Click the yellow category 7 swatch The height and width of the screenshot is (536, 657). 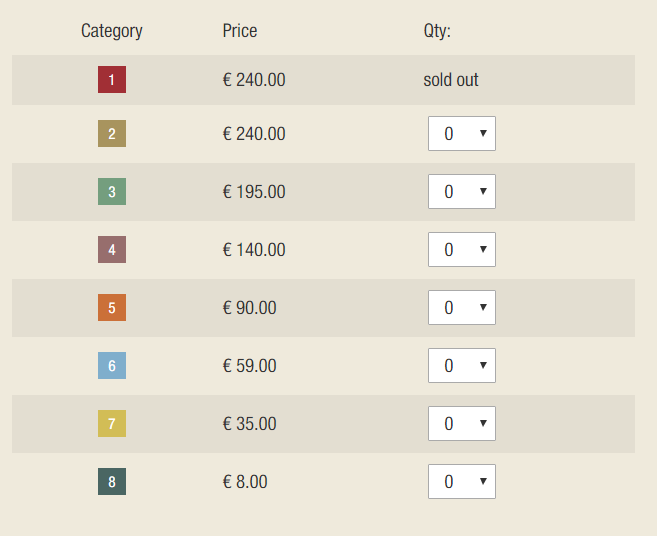[x=112, y=423]
